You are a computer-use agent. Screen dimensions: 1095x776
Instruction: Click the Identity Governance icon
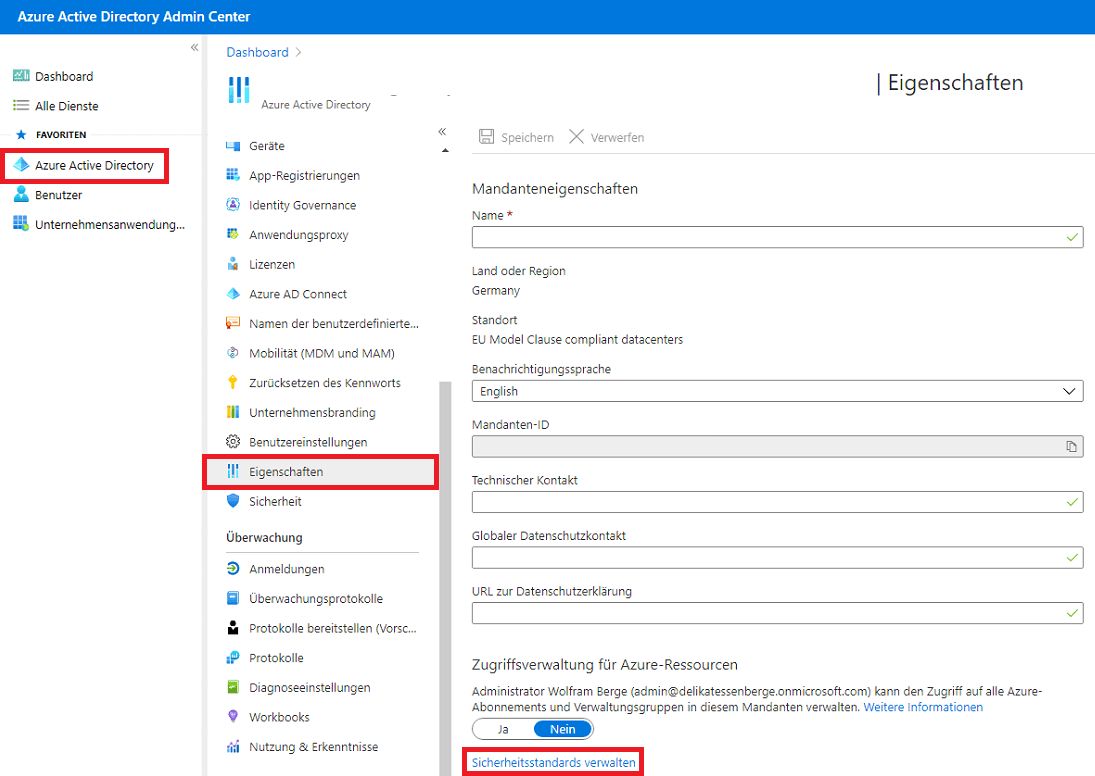point(233,205)
